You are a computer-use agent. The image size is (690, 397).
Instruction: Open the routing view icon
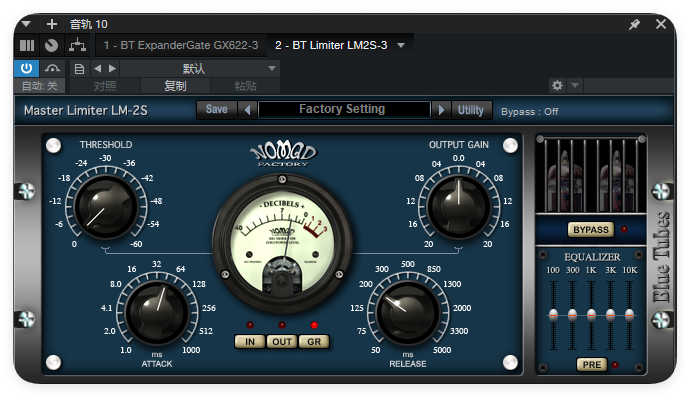pyautogui.click(x=77, y=45)
